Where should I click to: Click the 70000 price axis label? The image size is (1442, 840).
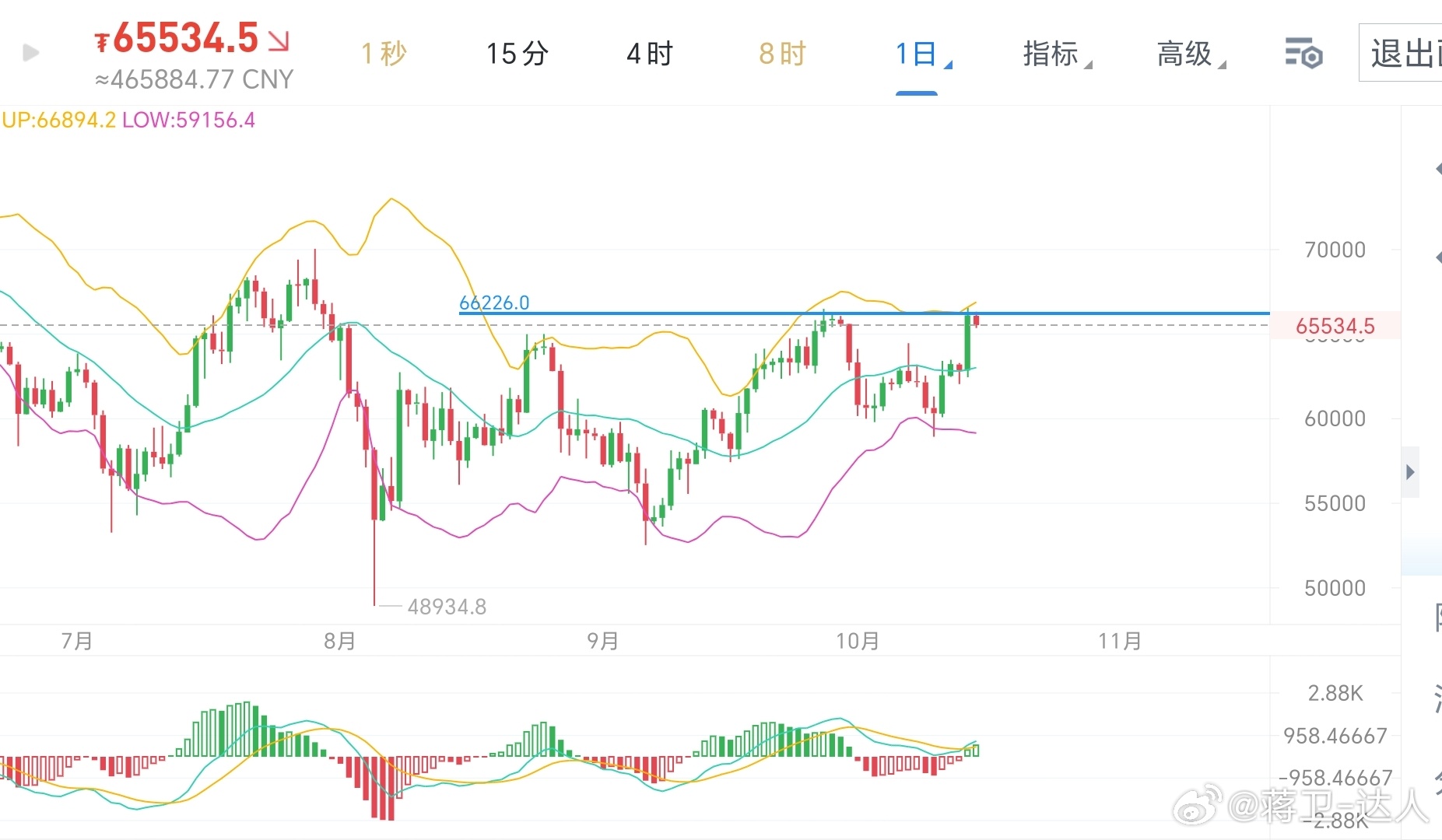pyautogui.click(x=1335, y=250)
